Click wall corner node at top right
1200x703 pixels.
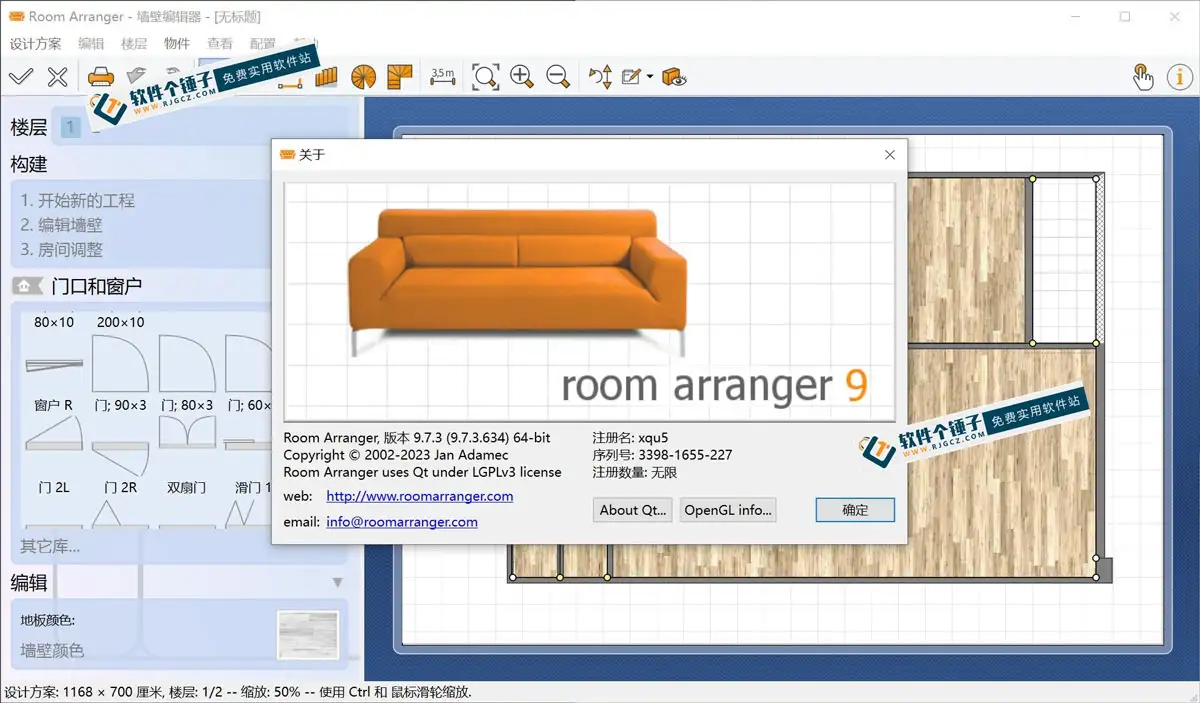1096,179
